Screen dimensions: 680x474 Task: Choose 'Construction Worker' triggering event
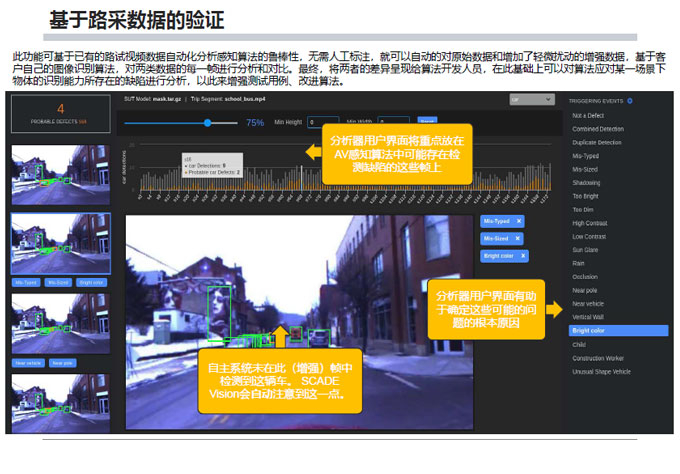click(597, 357)
